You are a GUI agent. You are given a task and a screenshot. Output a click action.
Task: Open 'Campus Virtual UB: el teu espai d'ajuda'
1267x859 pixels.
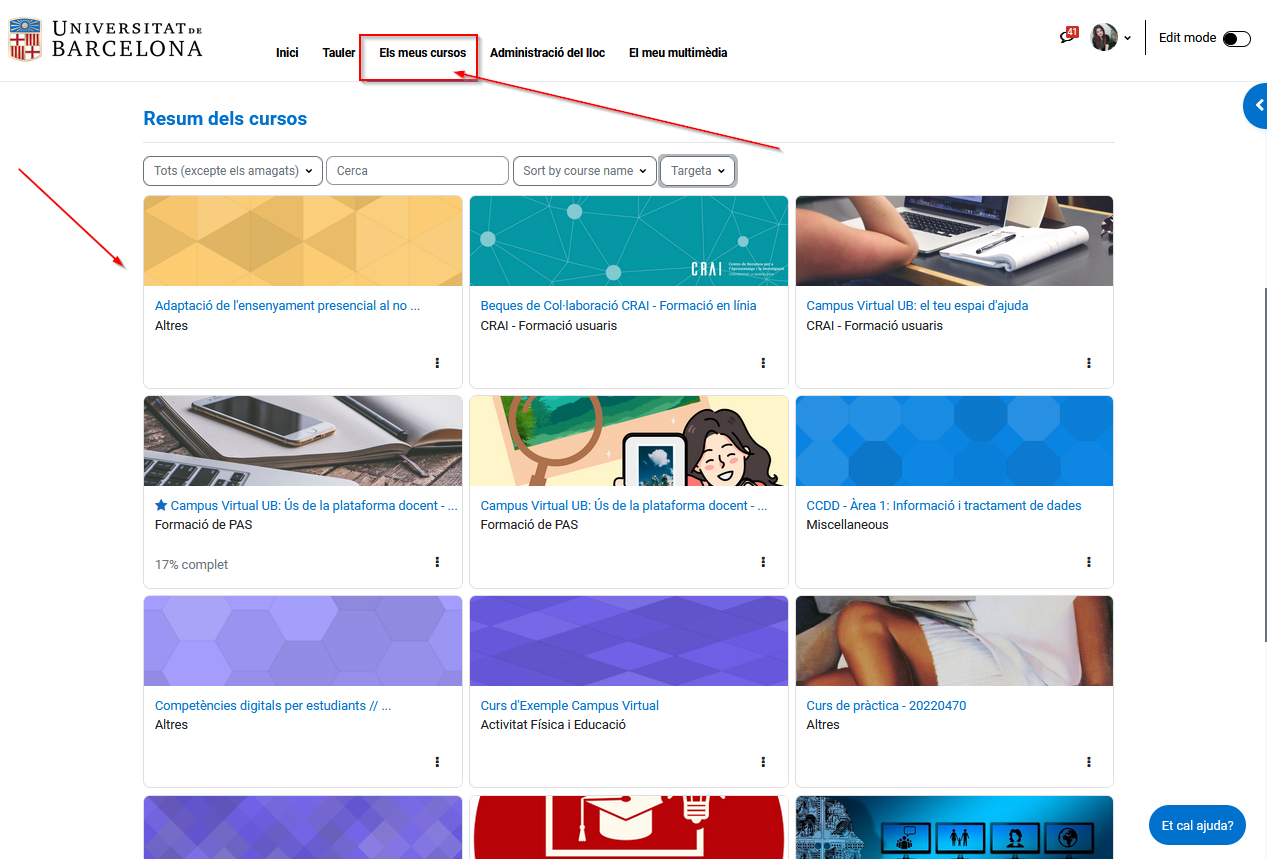[916, 305]
